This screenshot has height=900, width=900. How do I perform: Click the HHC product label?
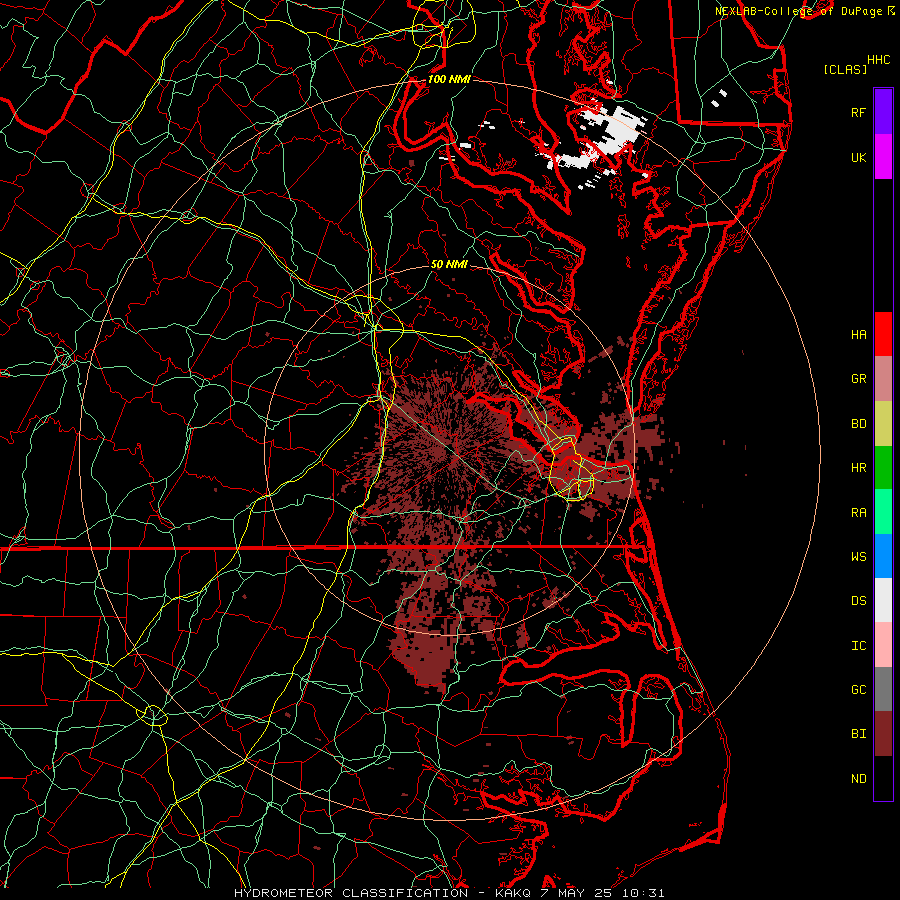pos(879,60)
